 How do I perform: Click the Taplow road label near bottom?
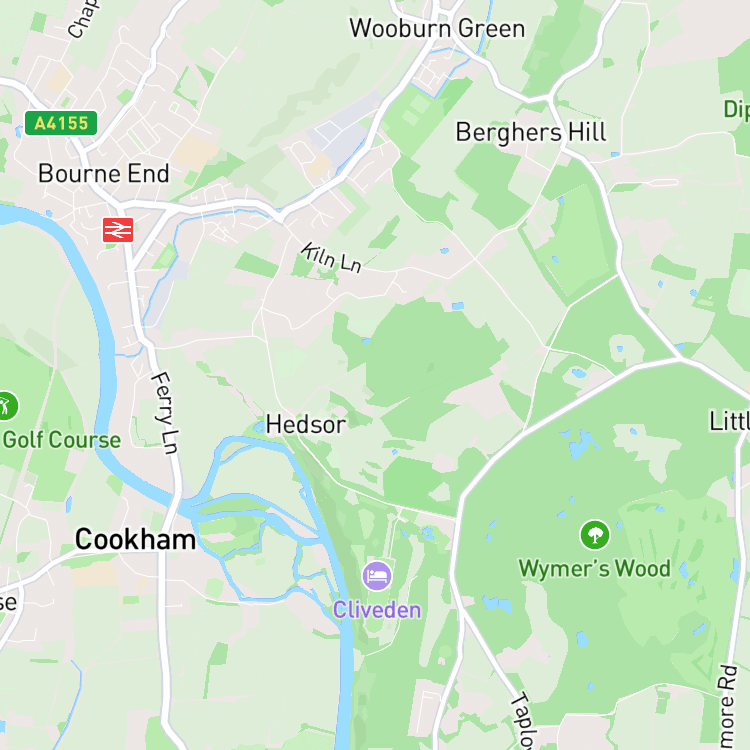pyautogui.click(x=523, y=721)
